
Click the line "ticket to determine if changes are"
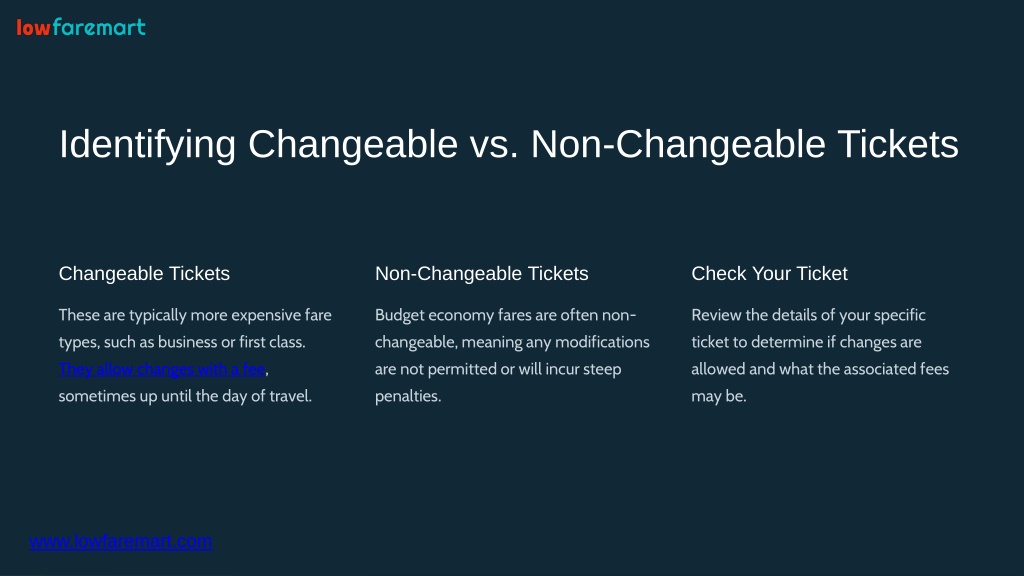pyautogui.click(x=807, y=342)
